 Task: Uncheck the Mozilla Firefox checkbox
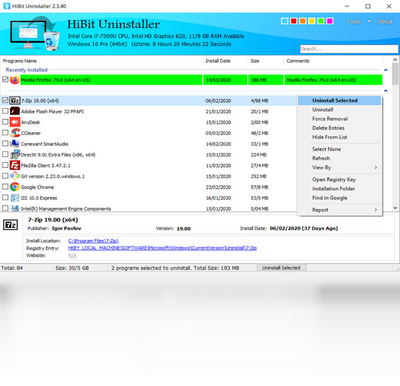click(x=5, y=79)
